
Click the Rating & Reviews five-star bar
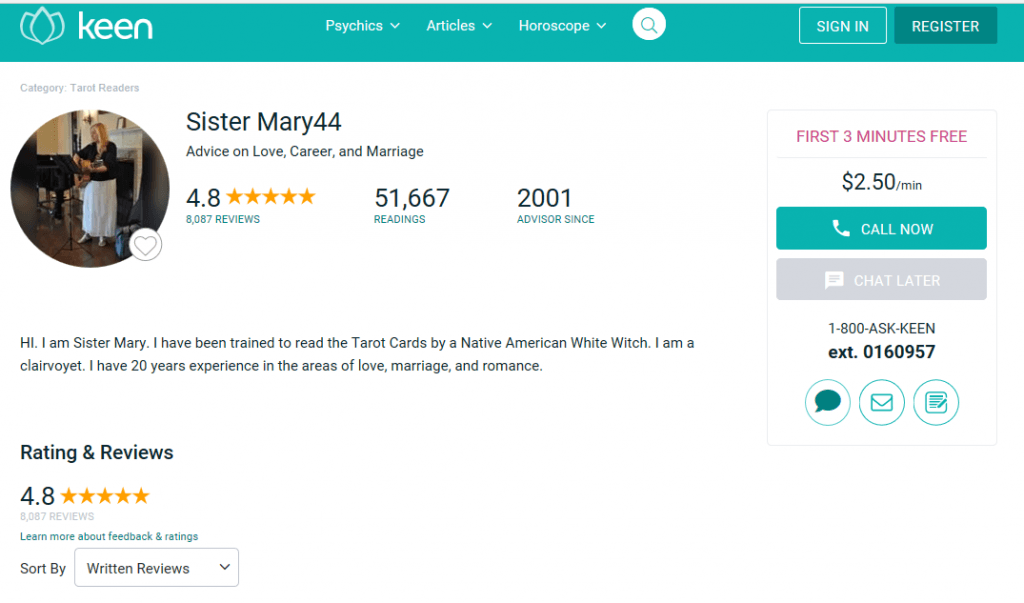104,496
